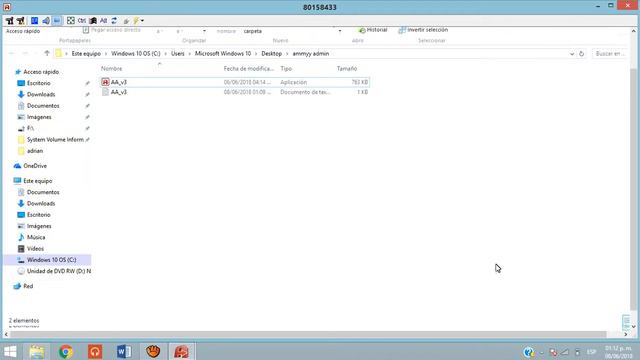Toggle the speaker sound icon in toolbar
The image size is (640, 360).
tap(46, 20)
